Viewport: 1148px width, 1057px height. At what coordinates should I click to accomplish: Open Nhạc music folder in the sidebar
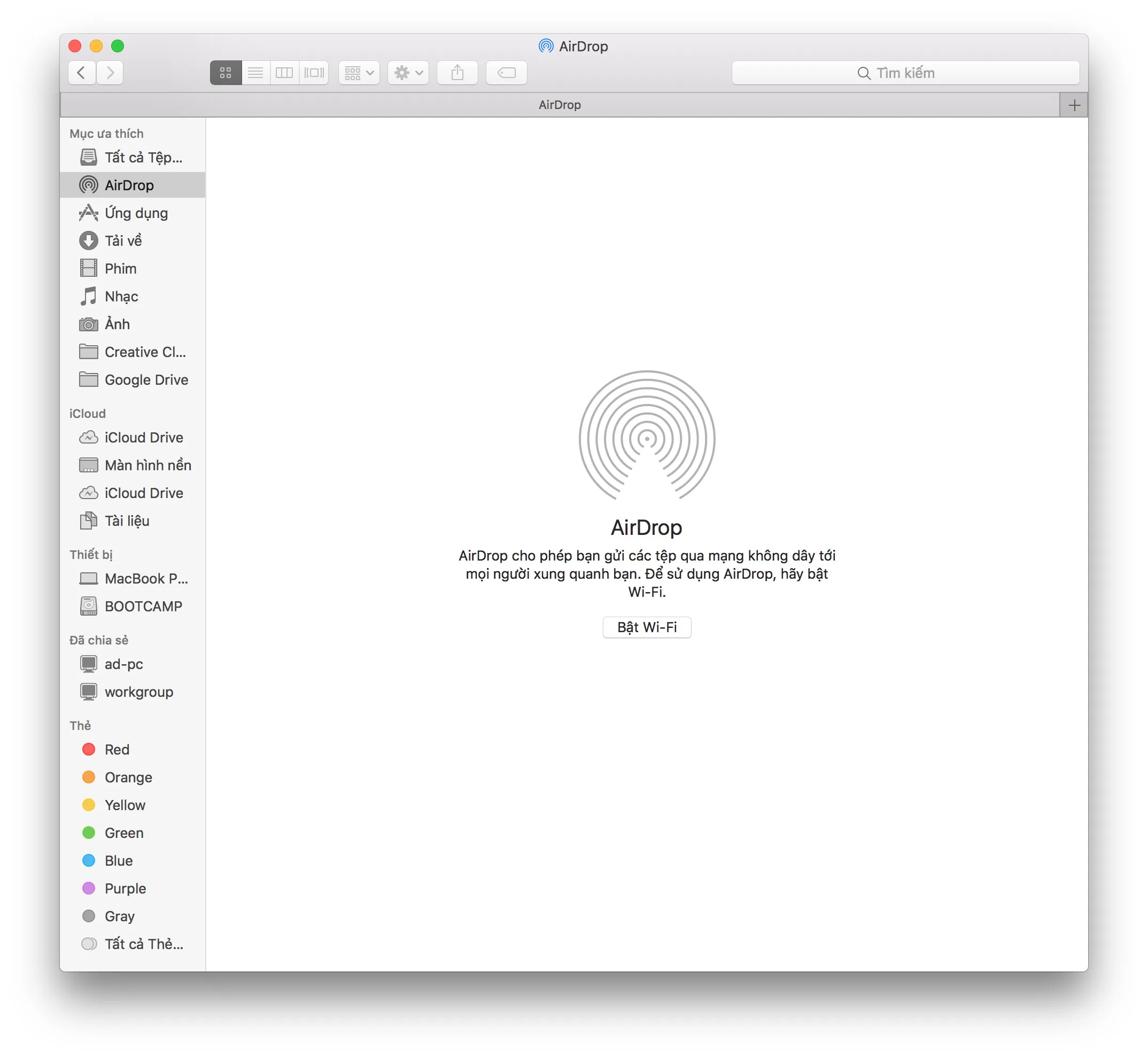133,296
